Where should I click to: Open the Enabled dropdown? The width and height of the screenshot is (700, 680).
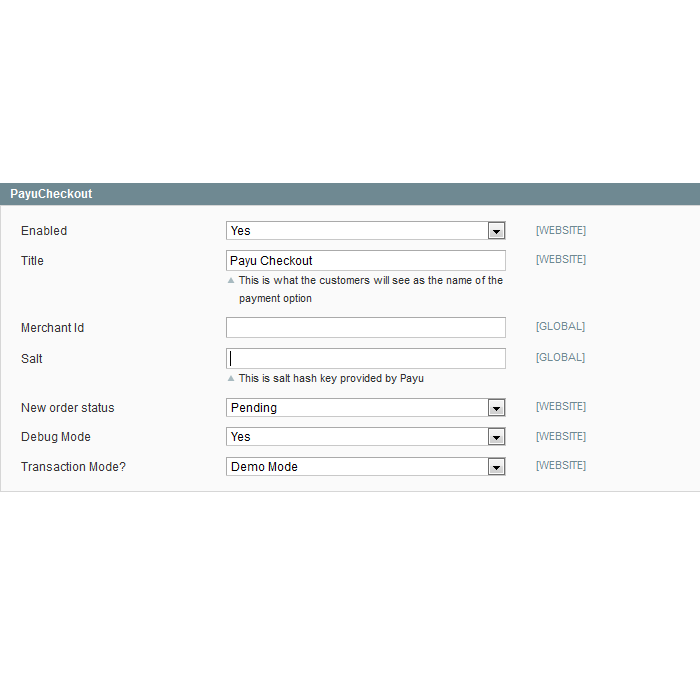tap(366, 231)
